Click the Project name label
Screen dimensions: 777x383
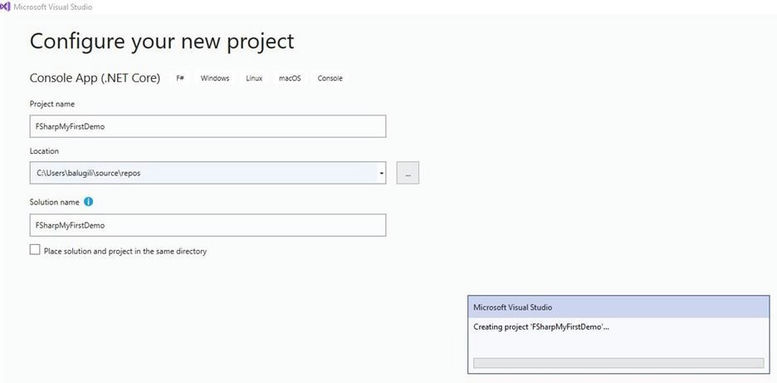52,104
